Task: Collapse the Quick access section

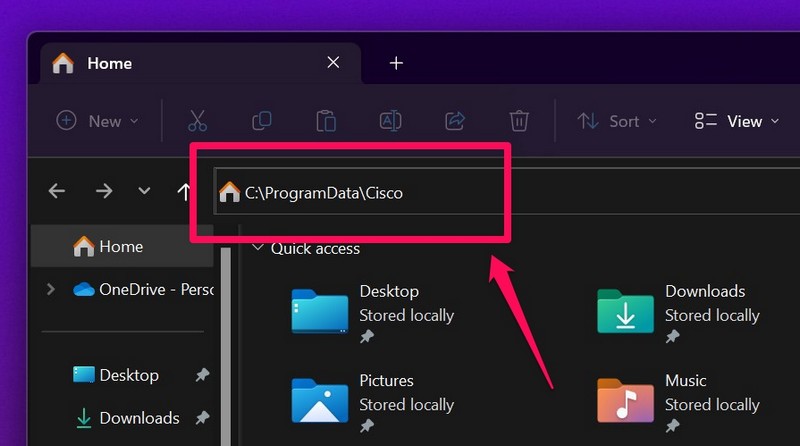Action: (x=258, y=248)
